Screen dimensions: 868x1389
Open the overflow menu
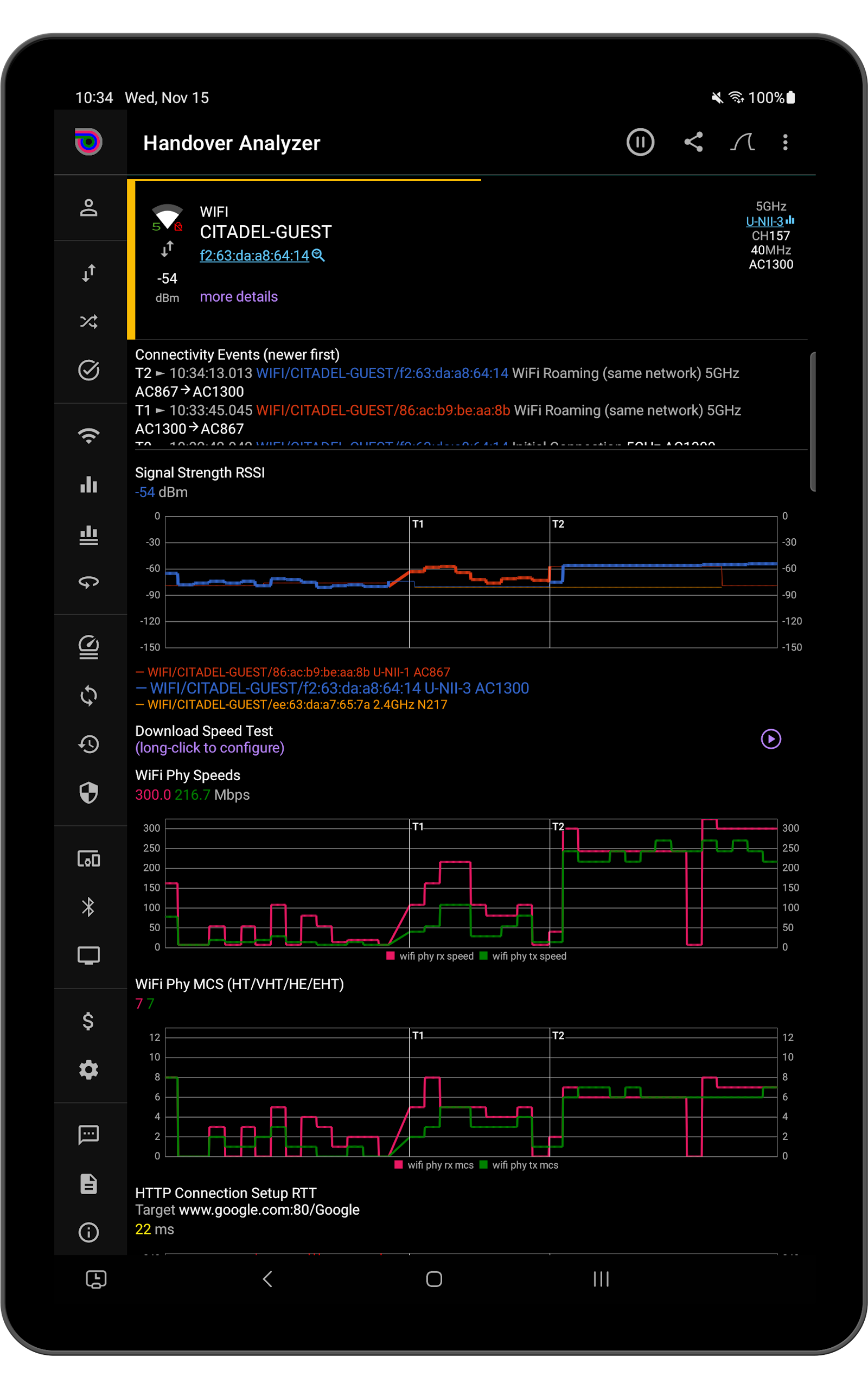pos(786,142)
